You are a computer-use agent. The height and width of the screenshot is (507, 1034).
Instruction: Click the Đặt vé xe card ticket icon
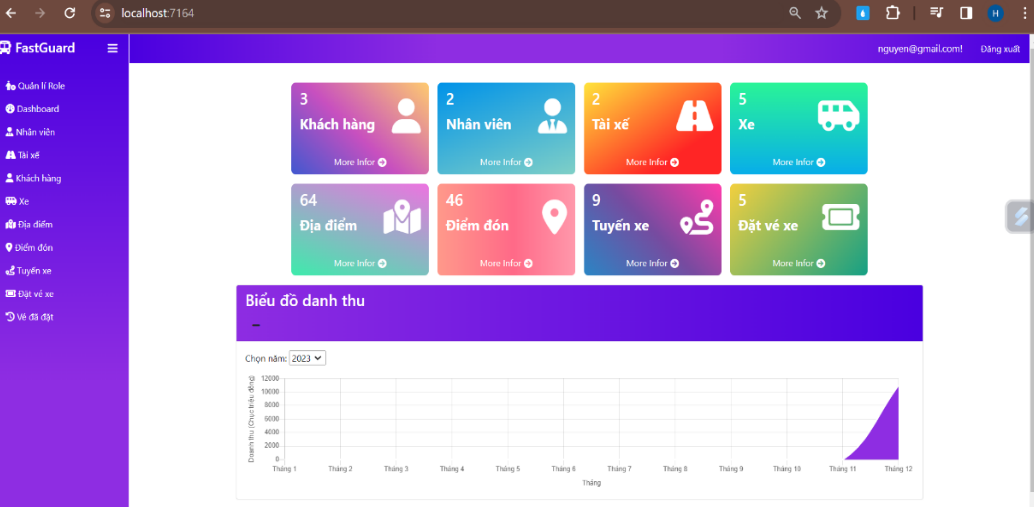(841, 216)
